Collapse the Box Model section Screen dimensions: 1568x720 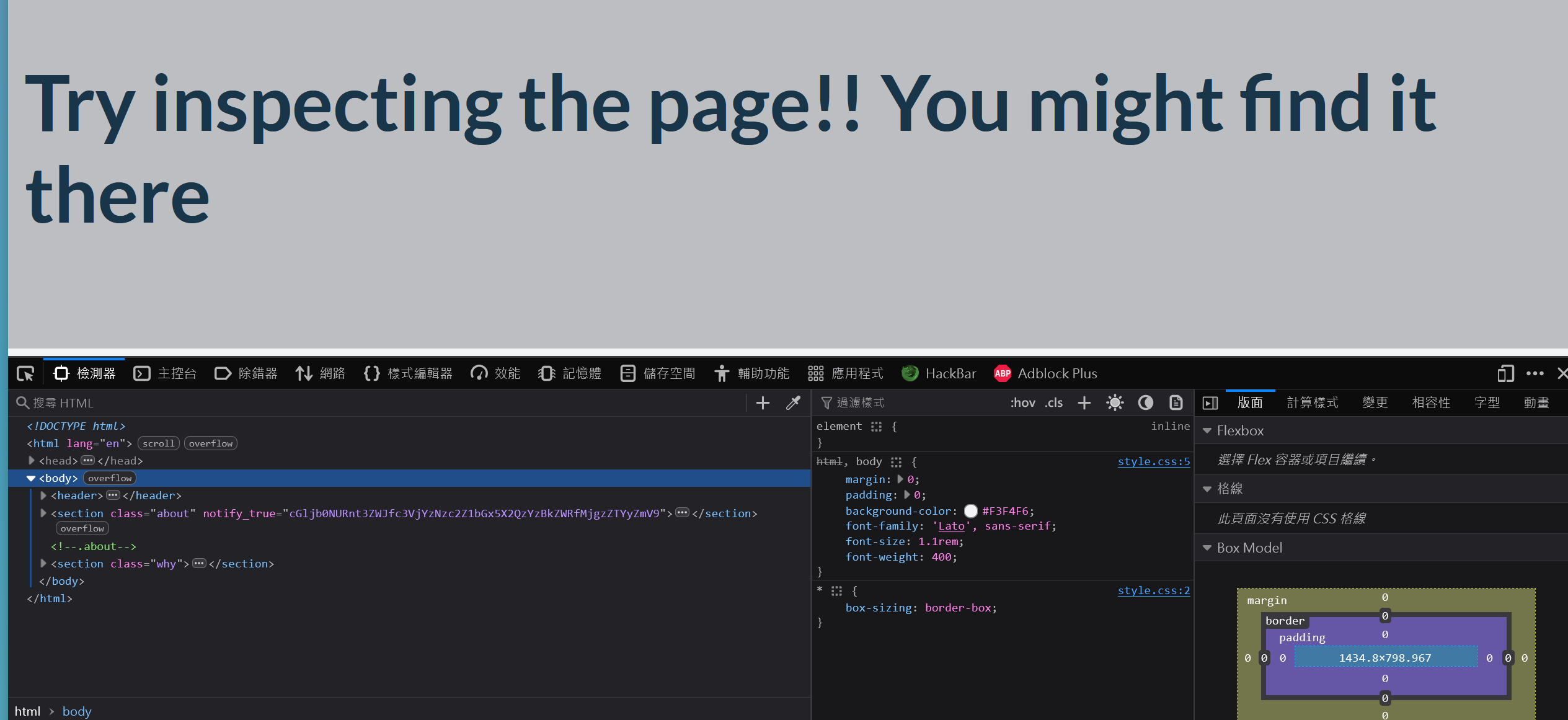click(1207, 548)
